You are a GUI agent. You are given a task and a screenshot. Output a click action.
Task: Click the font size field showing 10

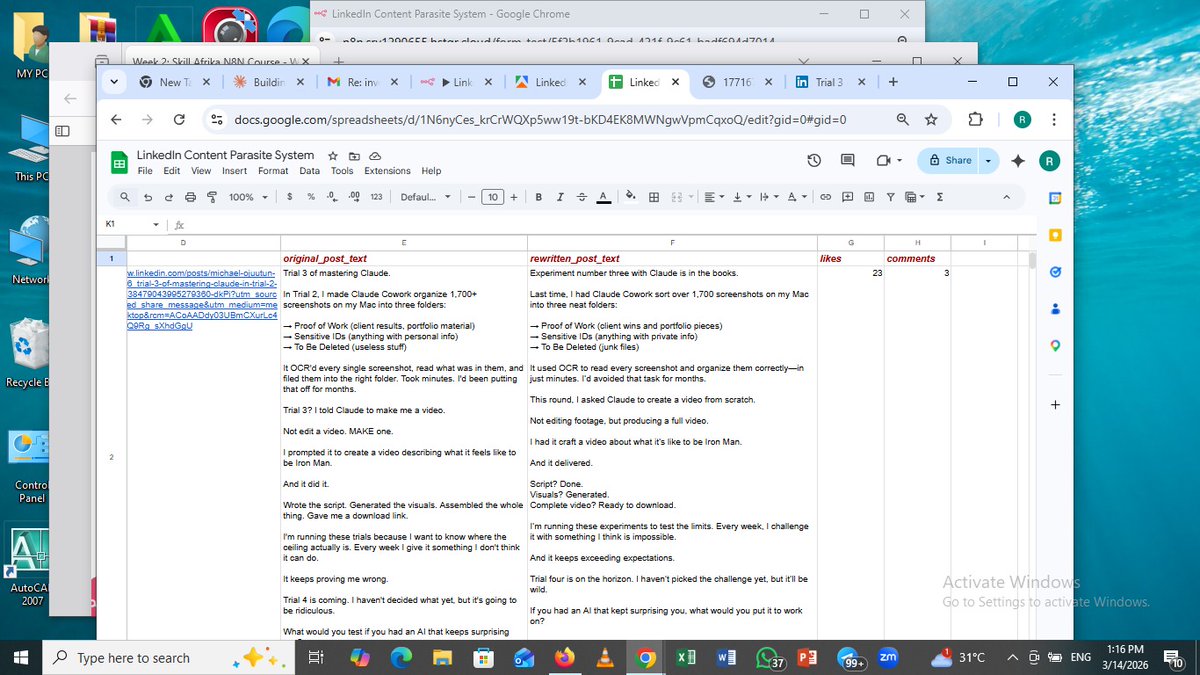(492, 197)
